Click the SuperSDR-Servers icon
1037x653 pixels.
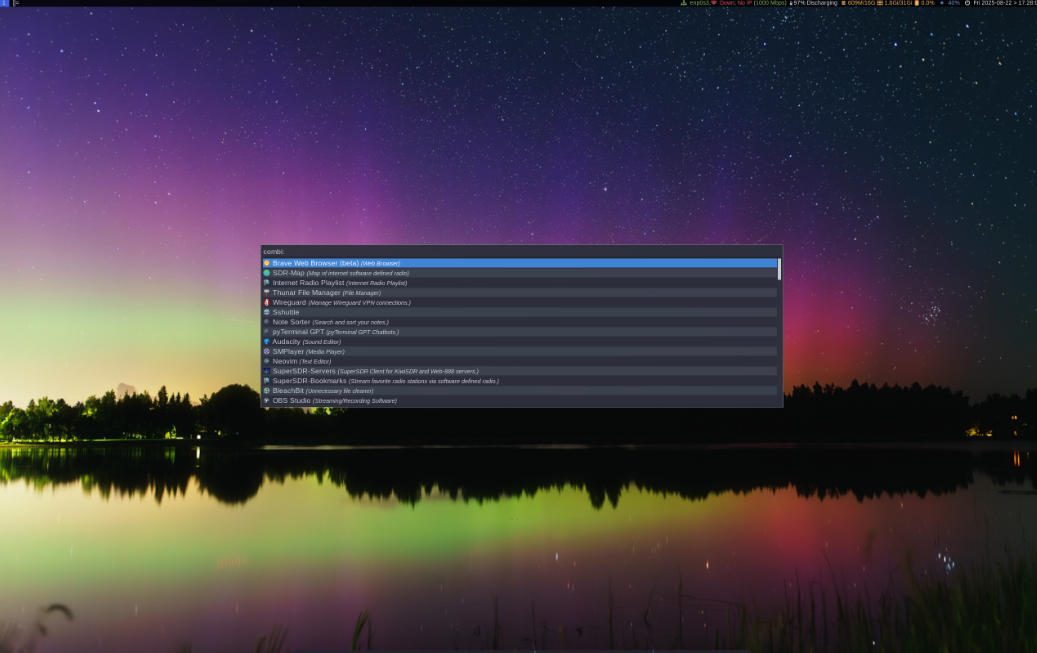click(x=266, y=370)
